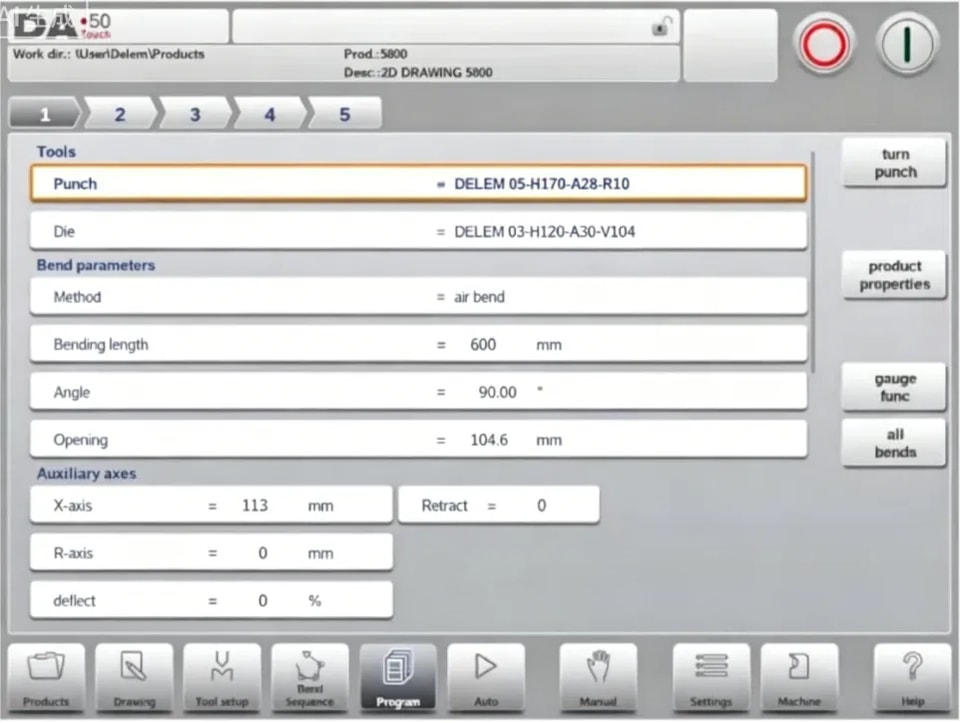The height and width of the screenshot is (723, 960).
Task: Select the Punch tool field
Action: [x=418, y=184]
